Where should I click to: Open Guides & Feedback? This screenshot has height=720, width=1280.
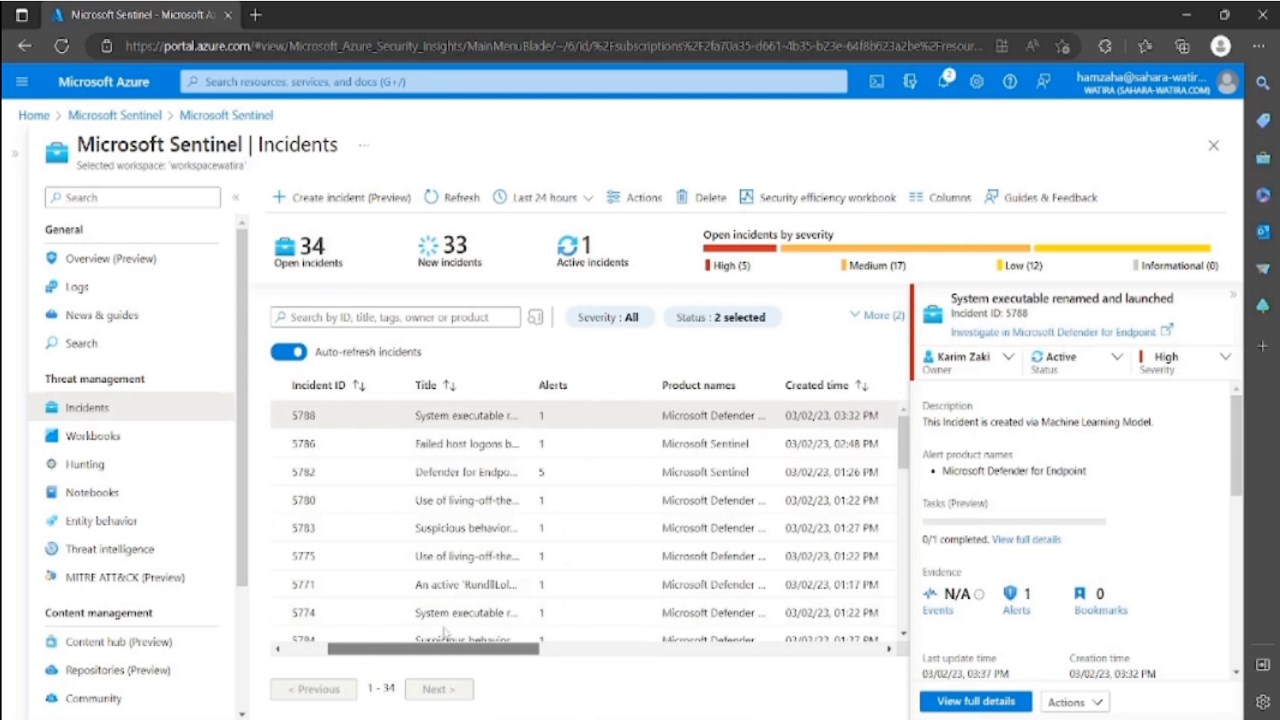1041,198
